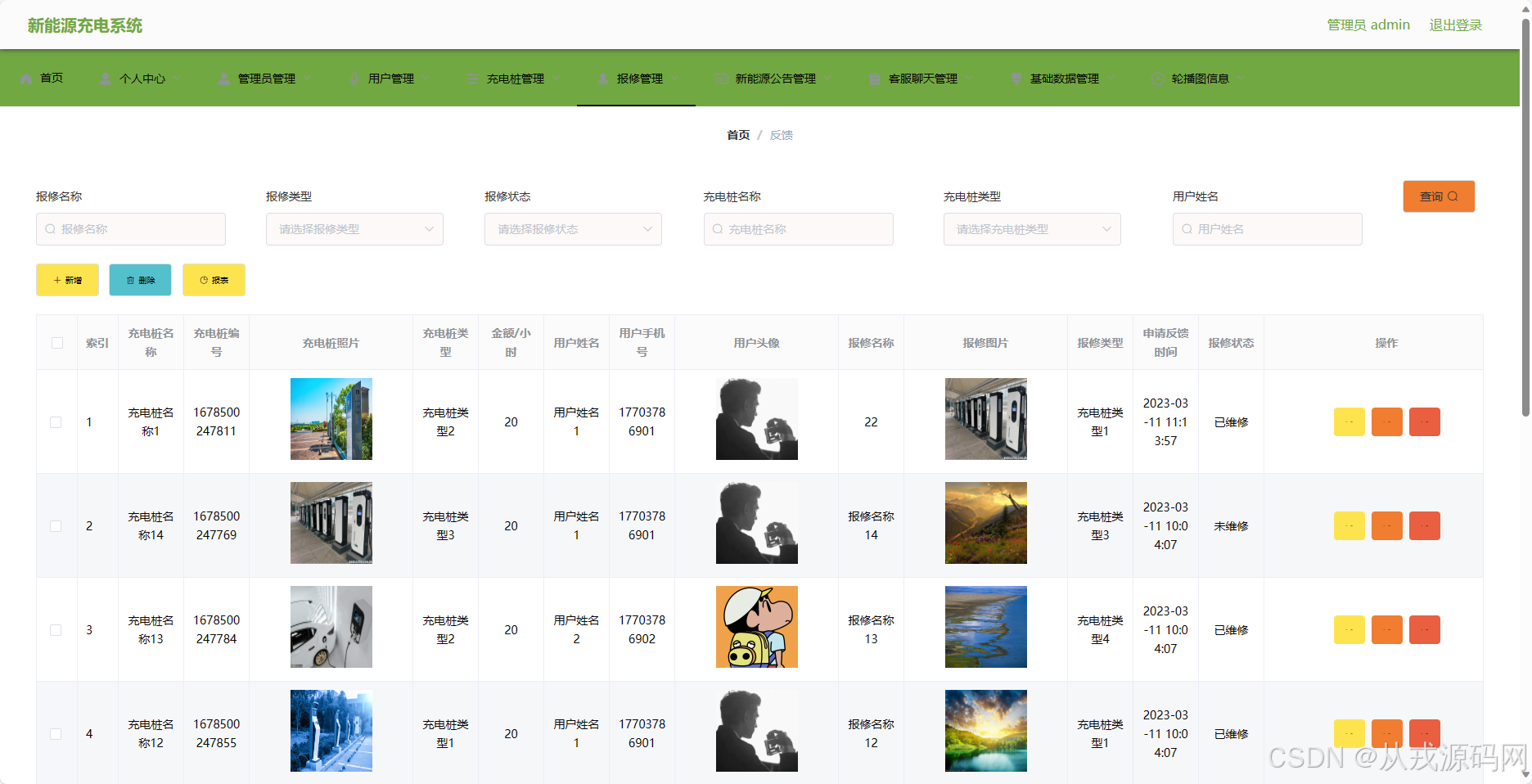
Task: Click the 报修状态 column header
Action: 1231,343
